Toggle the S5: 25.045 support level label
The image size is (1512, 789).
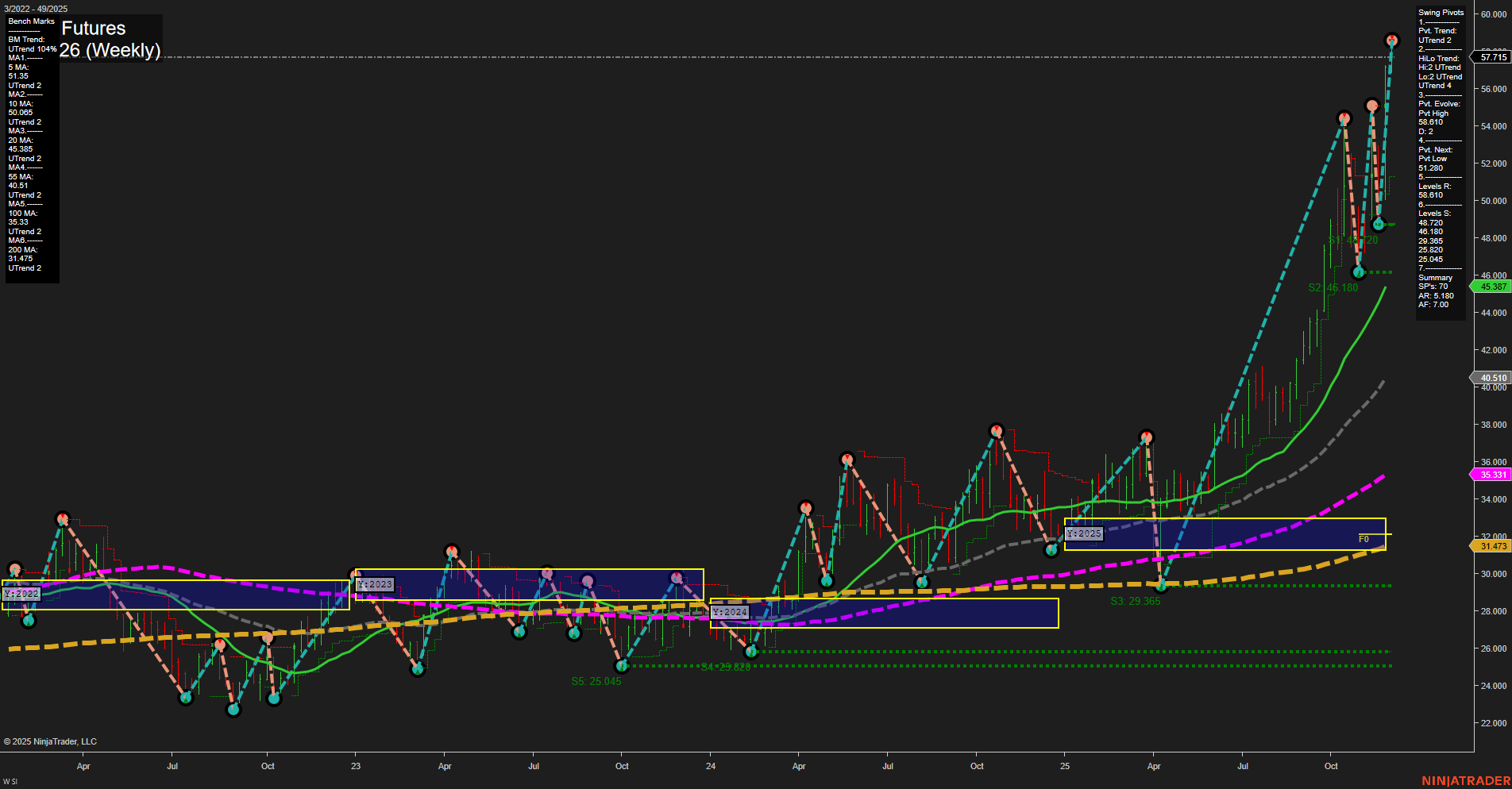pyautogui.click(x=596, y=680)
